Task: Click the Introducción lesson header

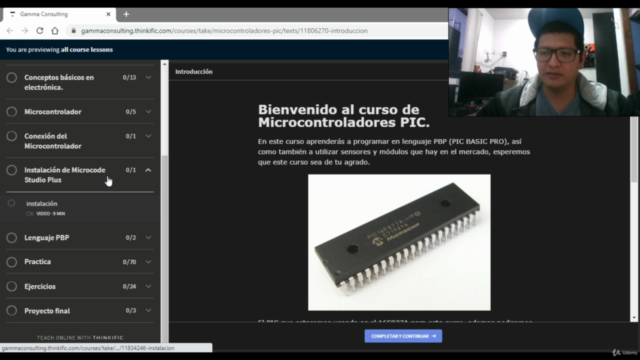Action: (x=194, y=71)
